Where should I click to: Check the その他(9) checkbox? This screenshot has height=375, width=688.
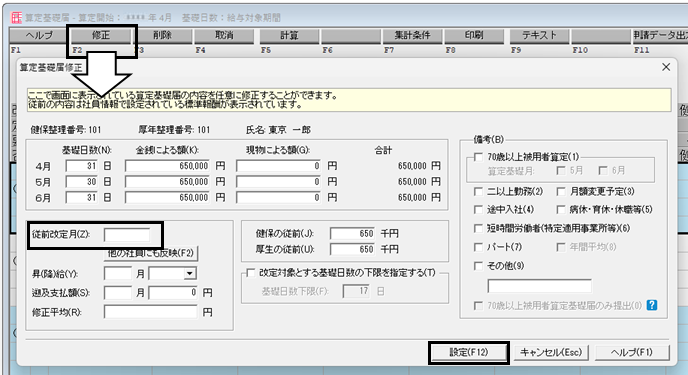pyautogui.click(x=478, y=266)
